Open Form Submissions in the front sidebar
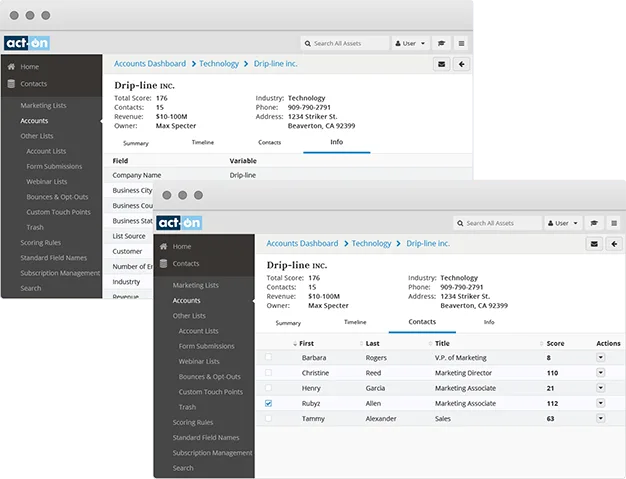The height and width of the screenshot is (479, 626). (x=206, y=346)
